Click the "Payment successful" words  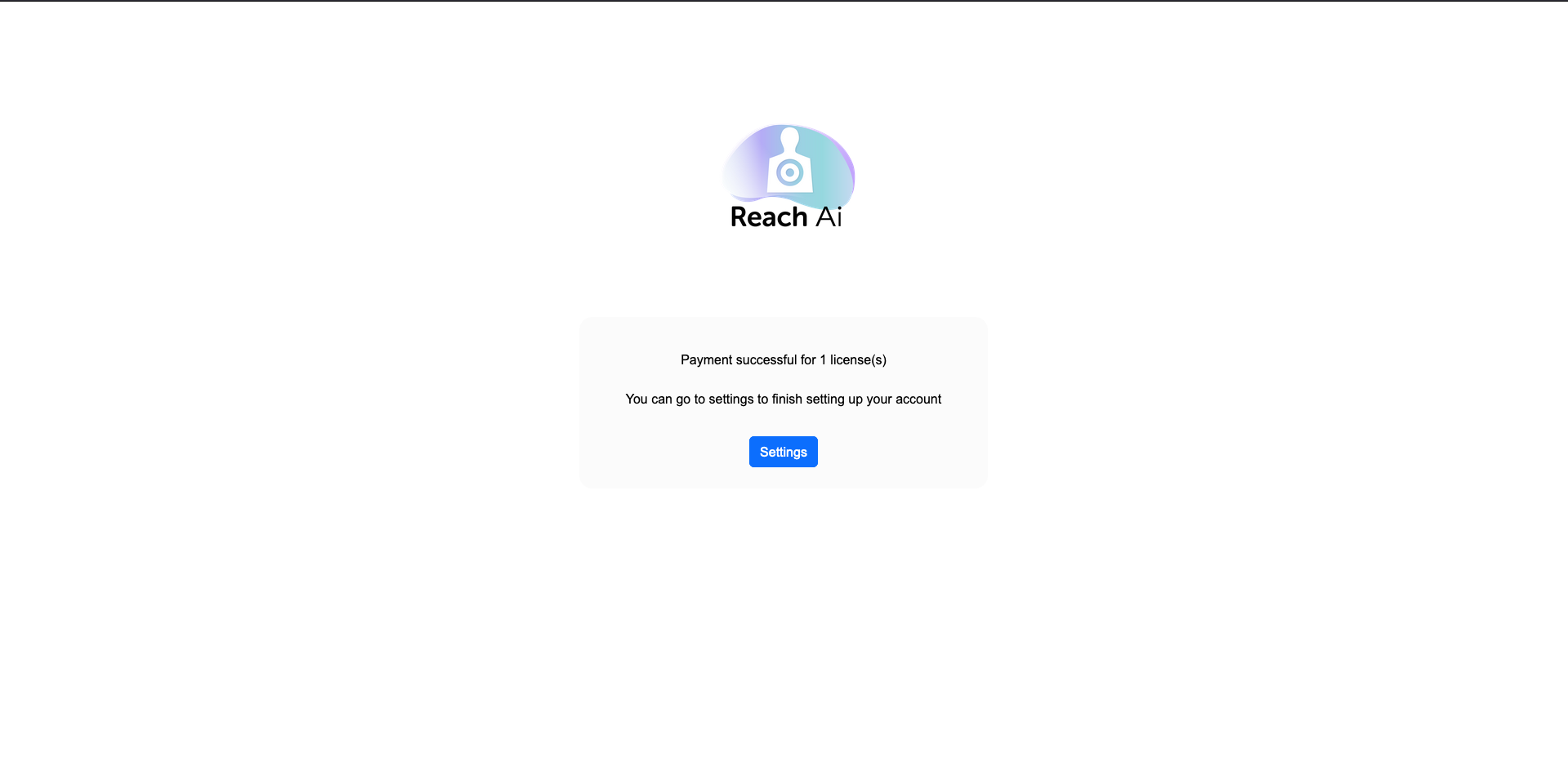click(x=739, y=359)
